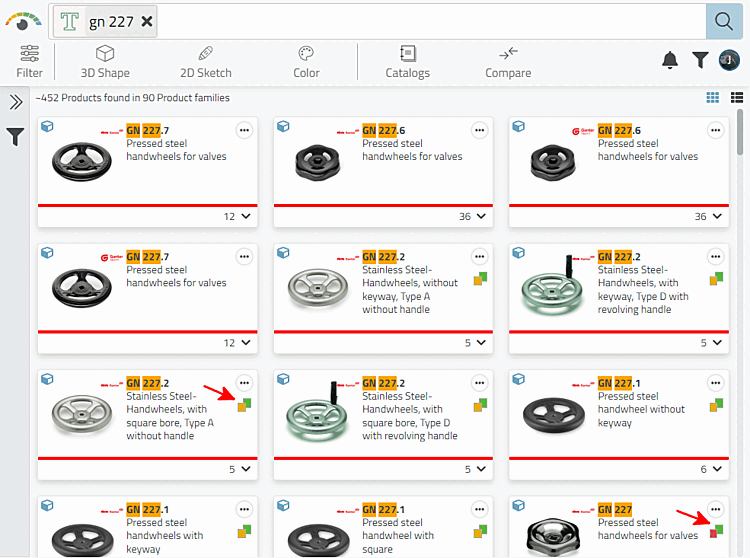This screenshot has width=750, height=558.
Task: Click the funnel filter icon beside the bell
Action: click(x=700, y=60)
